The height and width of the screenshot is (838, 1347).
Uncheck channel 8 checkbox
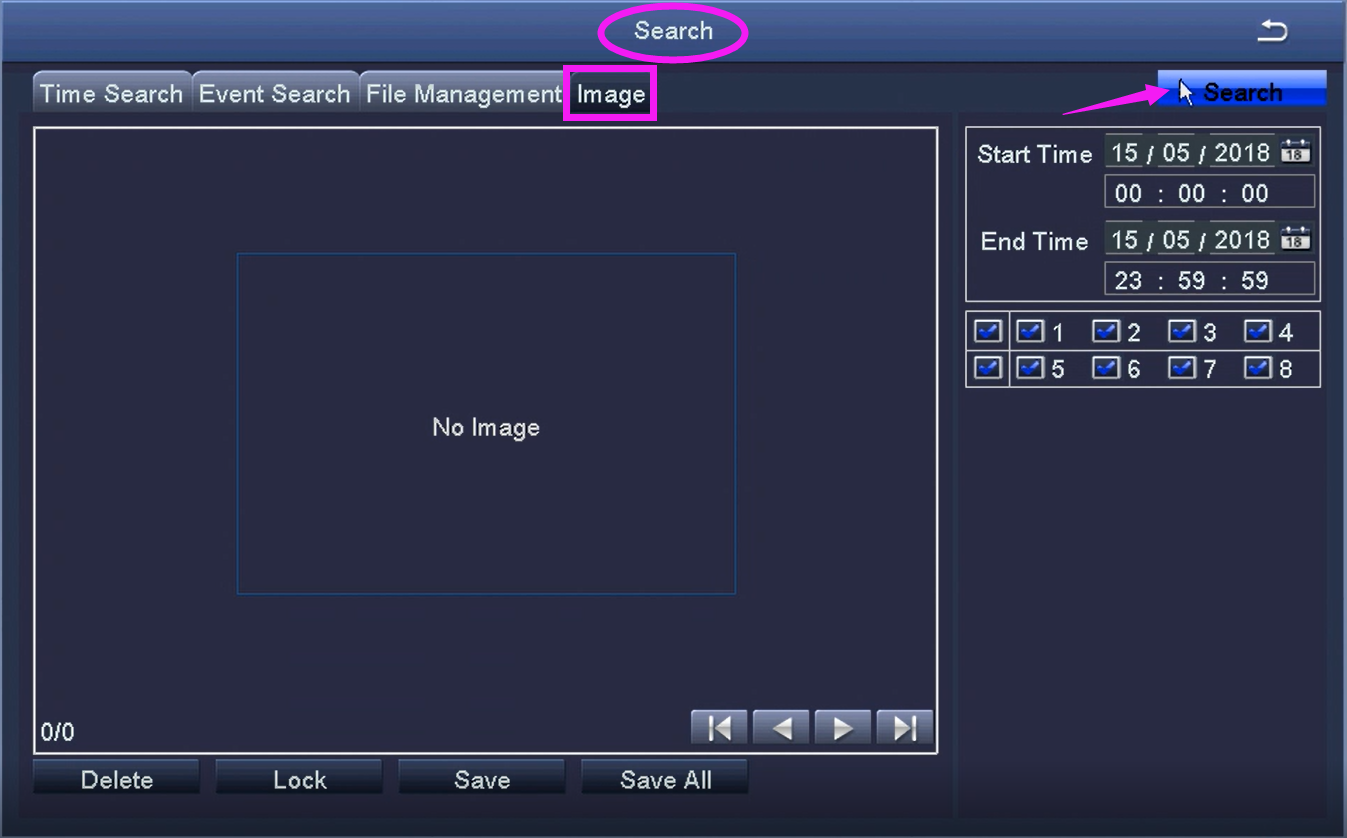[x=1258, y=368]
